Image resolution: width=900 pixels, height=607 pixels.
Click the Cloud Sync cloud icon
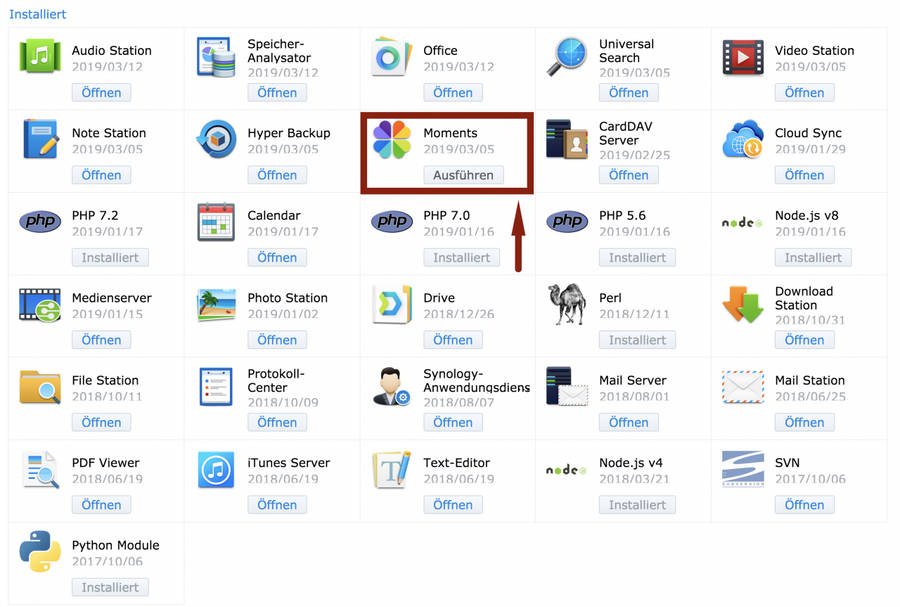pyautogui.click(x=743, y=140)
